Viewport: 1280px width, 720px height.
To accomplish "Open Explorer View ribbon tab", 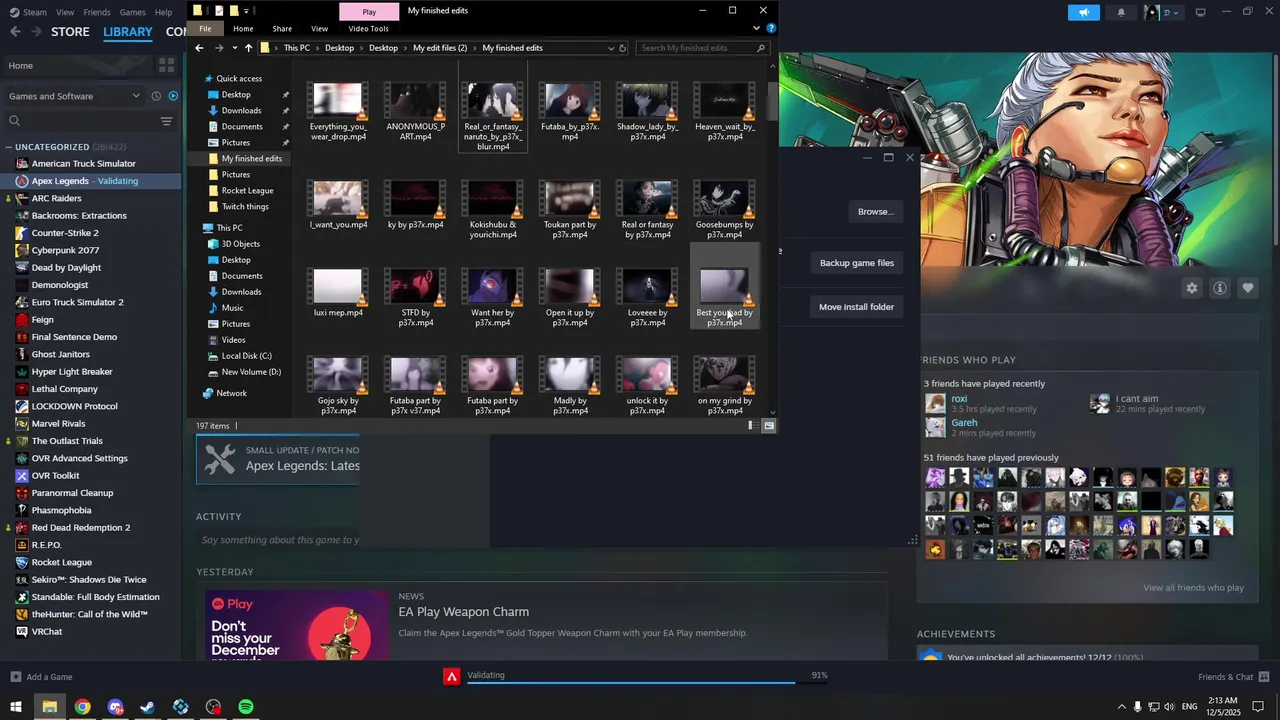I will [319, 28].
